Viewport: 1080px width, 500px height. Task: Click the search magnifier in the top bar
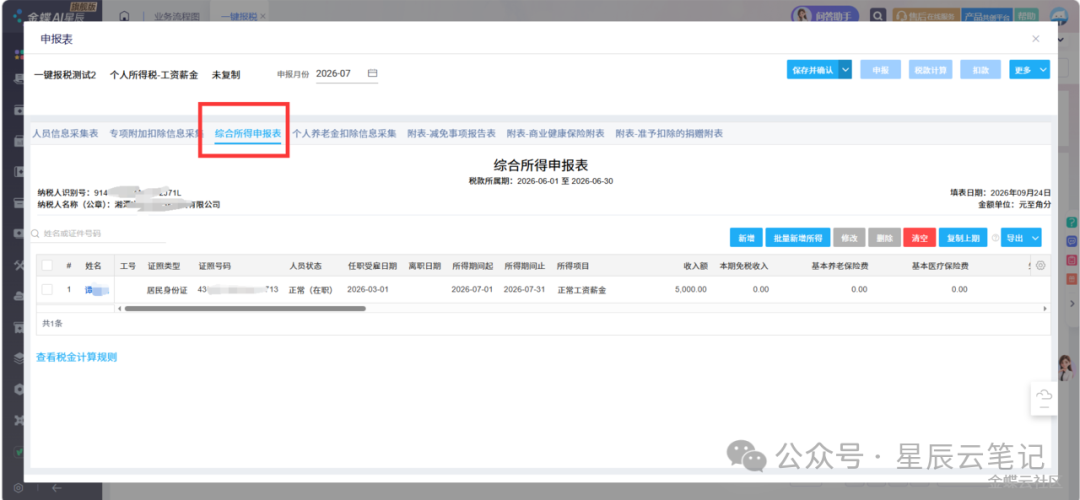pos(877,16)
